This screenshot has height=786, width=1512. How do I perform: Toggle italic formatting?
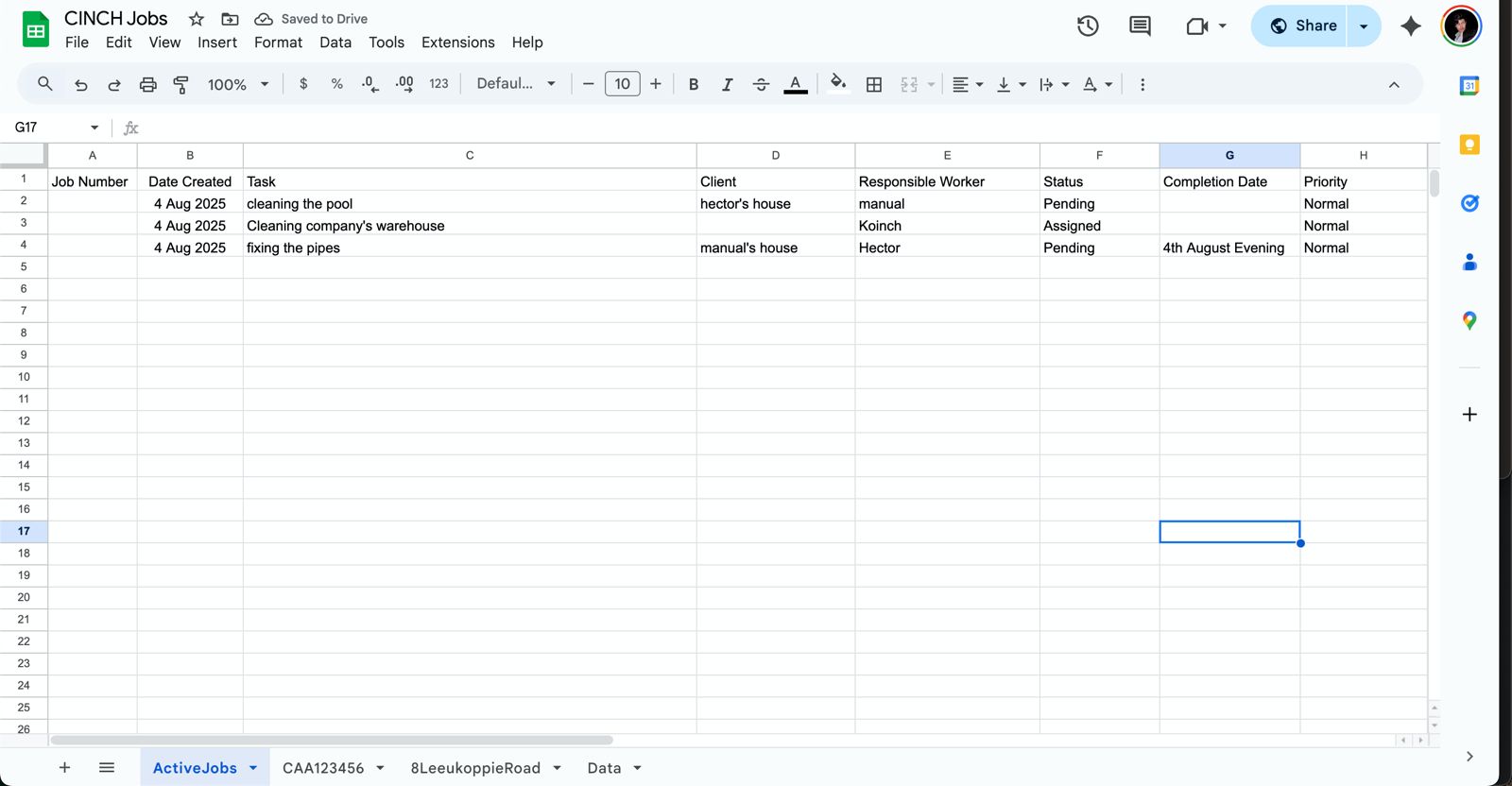[727, 84]
